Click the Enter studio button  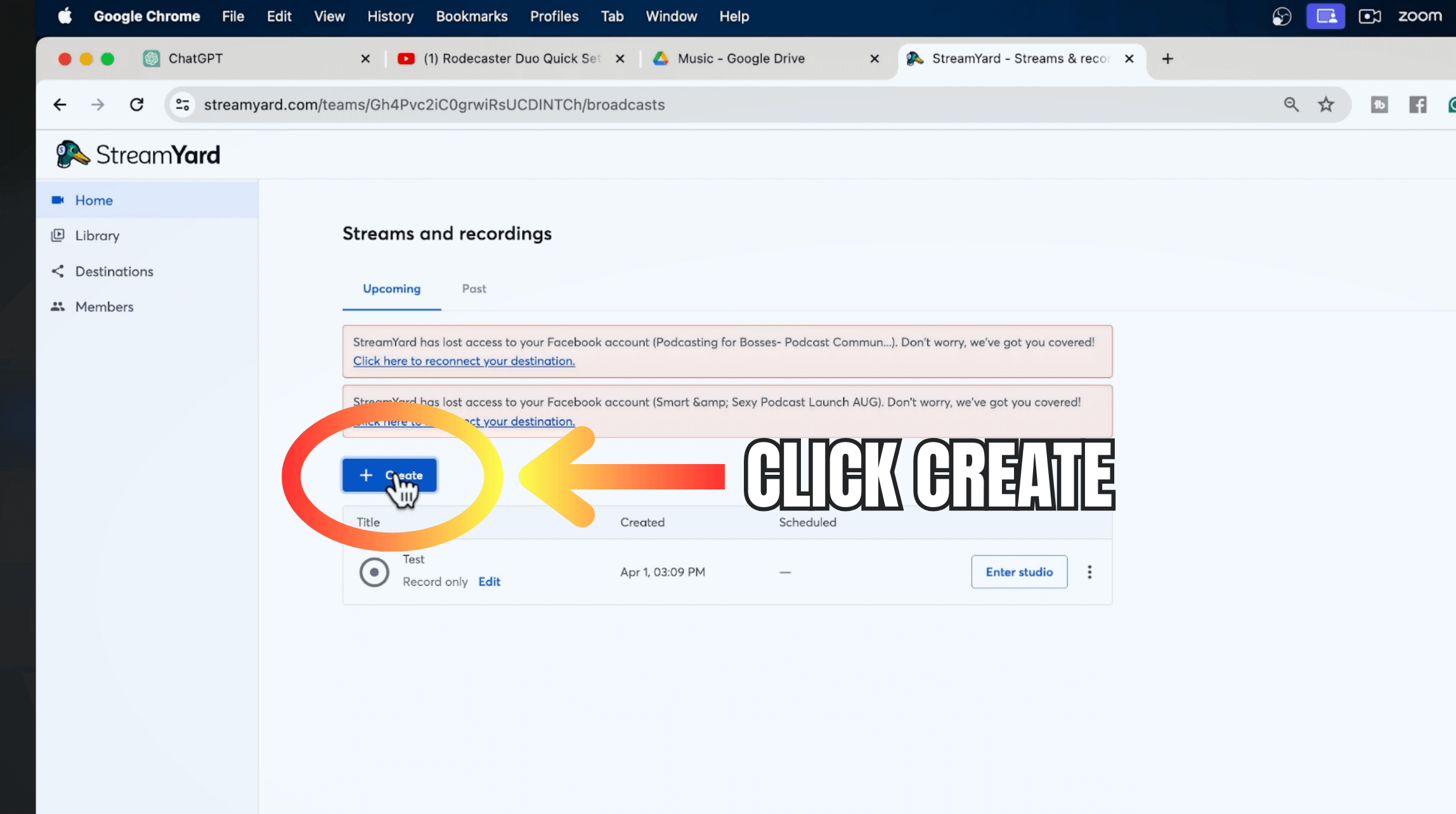click(1018, 572)
